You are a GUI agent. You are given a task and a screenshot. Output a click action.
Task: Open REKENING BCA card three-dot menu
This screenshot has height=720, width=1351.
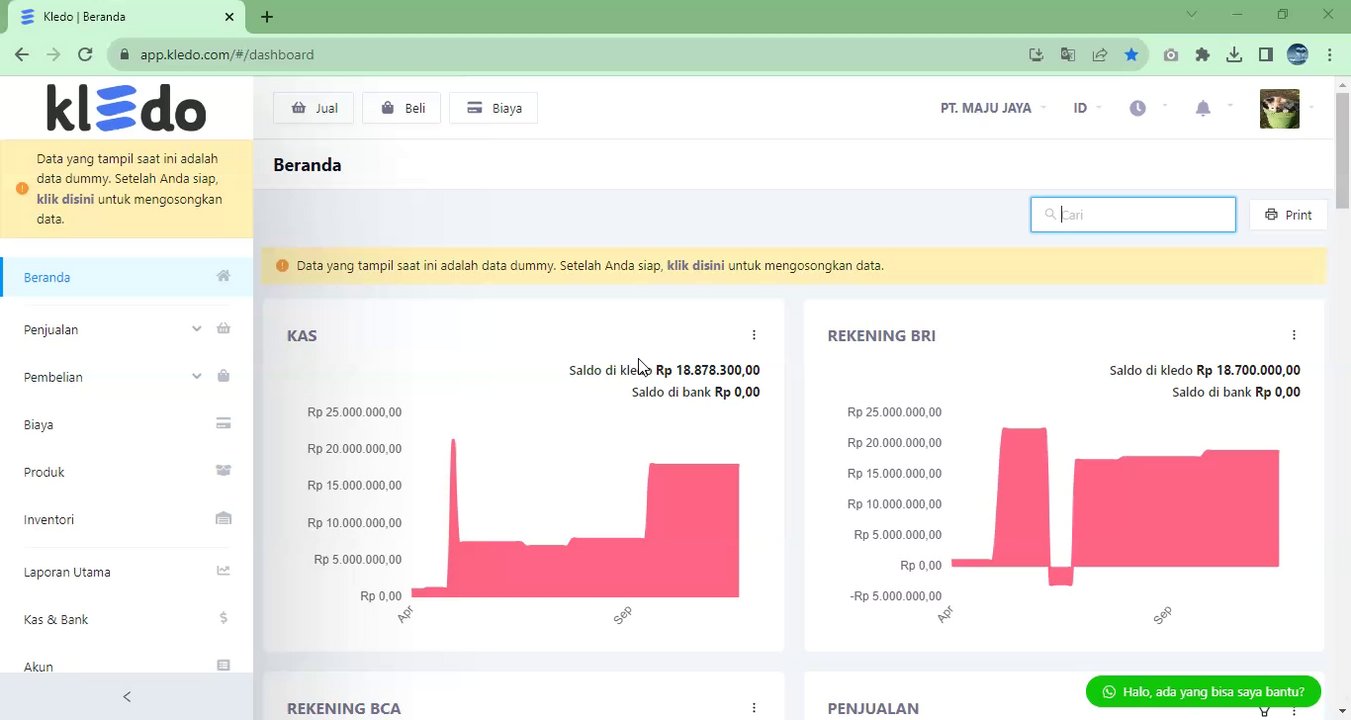click(754, 708)
